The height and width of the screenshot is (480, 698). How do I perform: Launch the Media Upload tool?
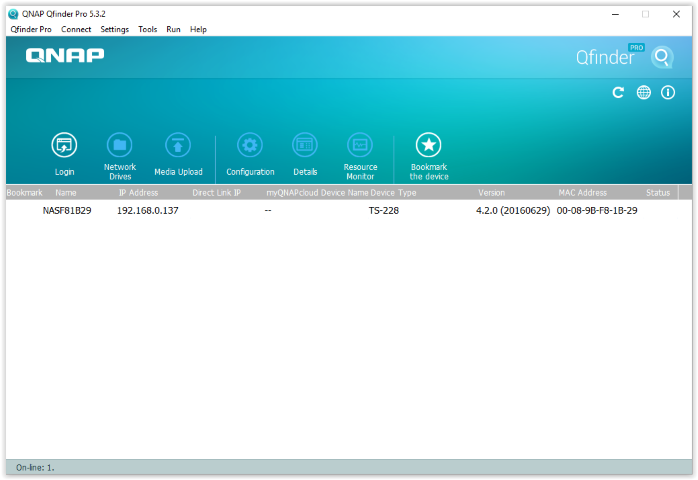click(178, 146)
